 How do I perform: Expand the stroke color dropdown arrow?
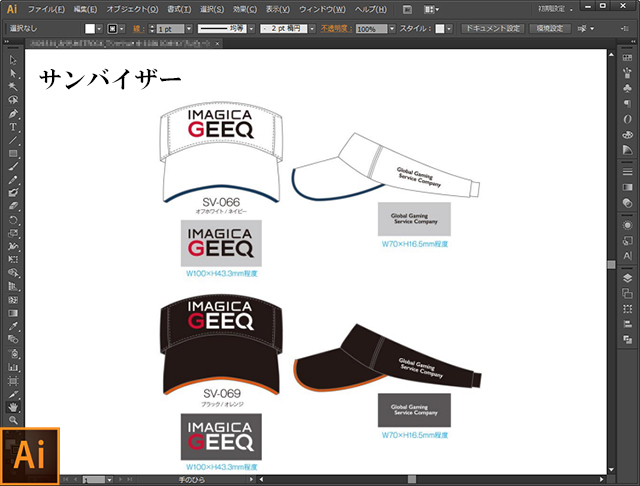(122, 29)
